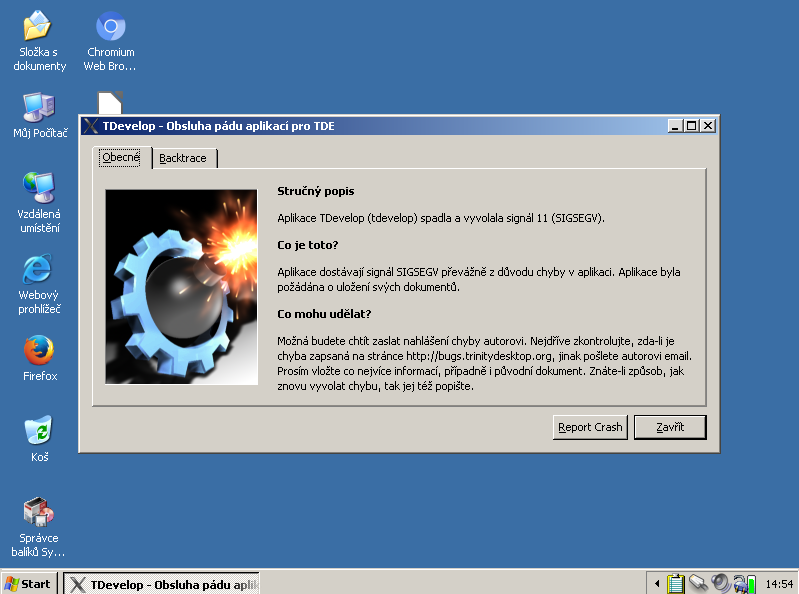Click the network cable tray icon

(x=698, y=583)
